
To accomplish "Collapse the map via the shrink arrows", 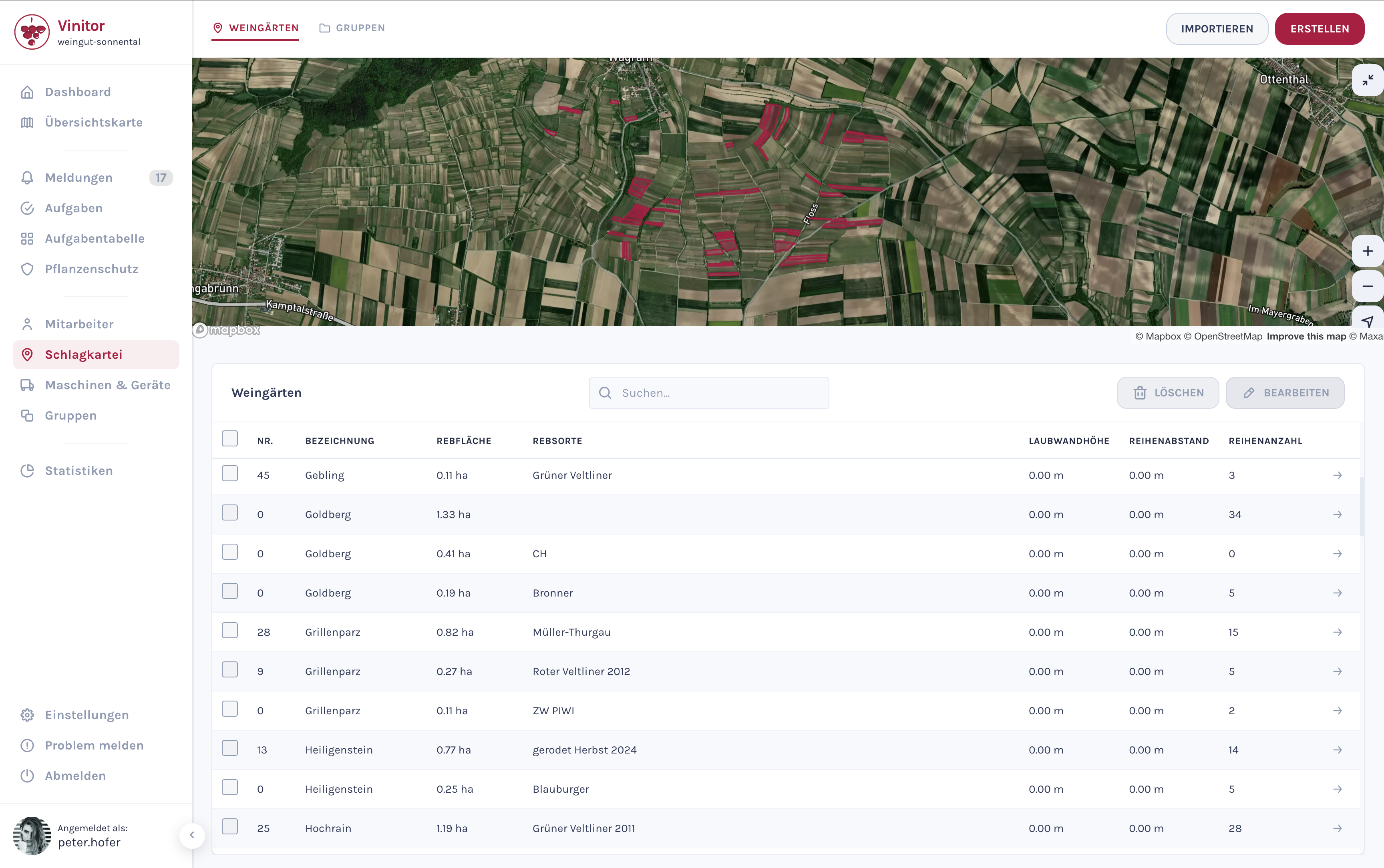I will pyautogui.click(x=1367, y=80).
